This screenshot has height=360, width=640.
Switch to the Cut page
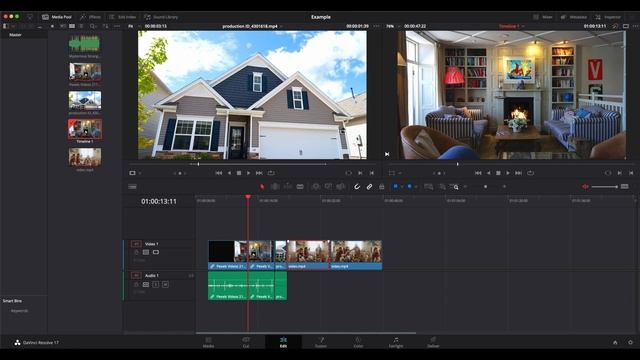pyautogui.click(x=246, y=342)
